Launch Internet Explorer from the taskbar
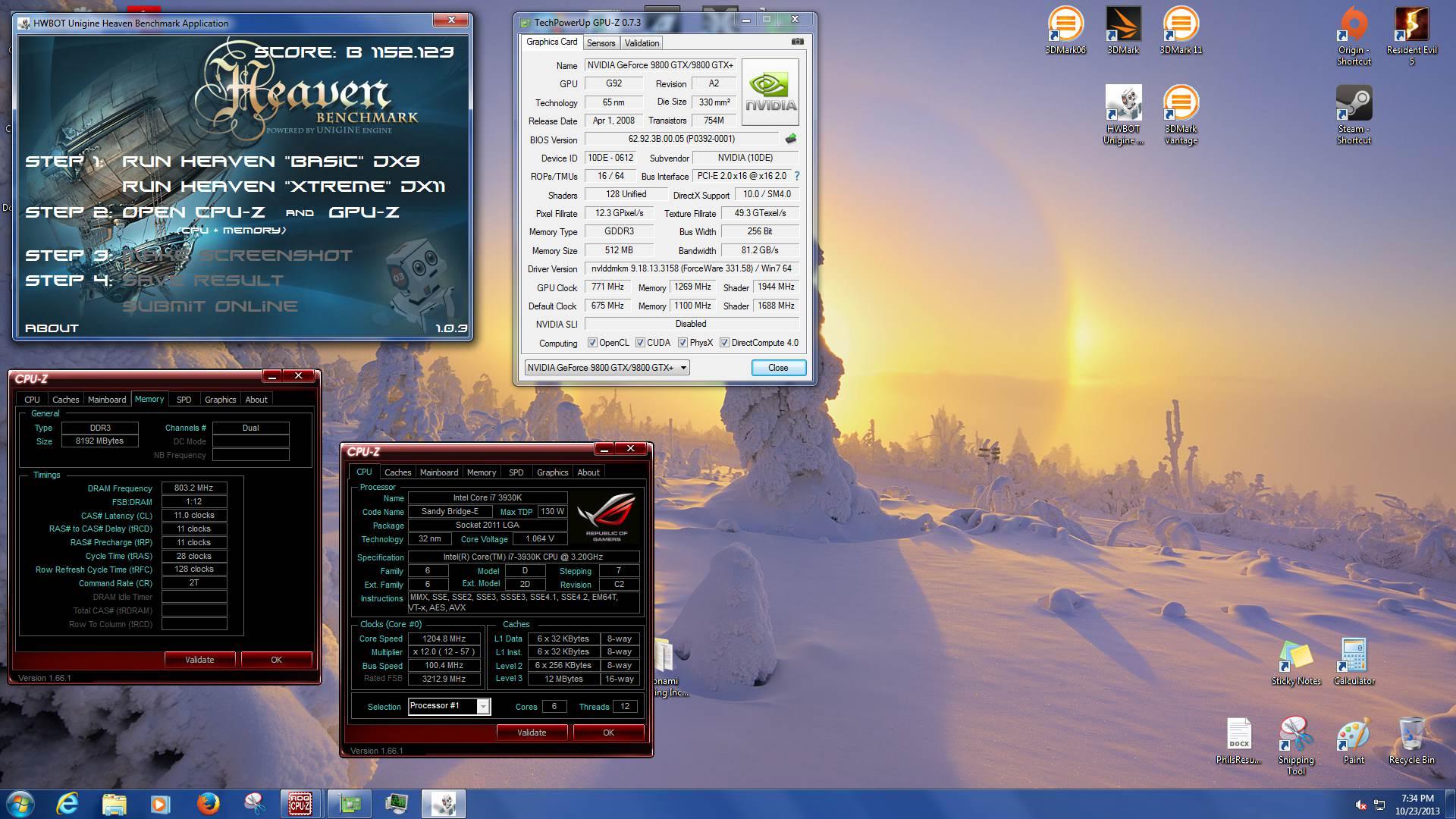 click(x=67, y=804)
